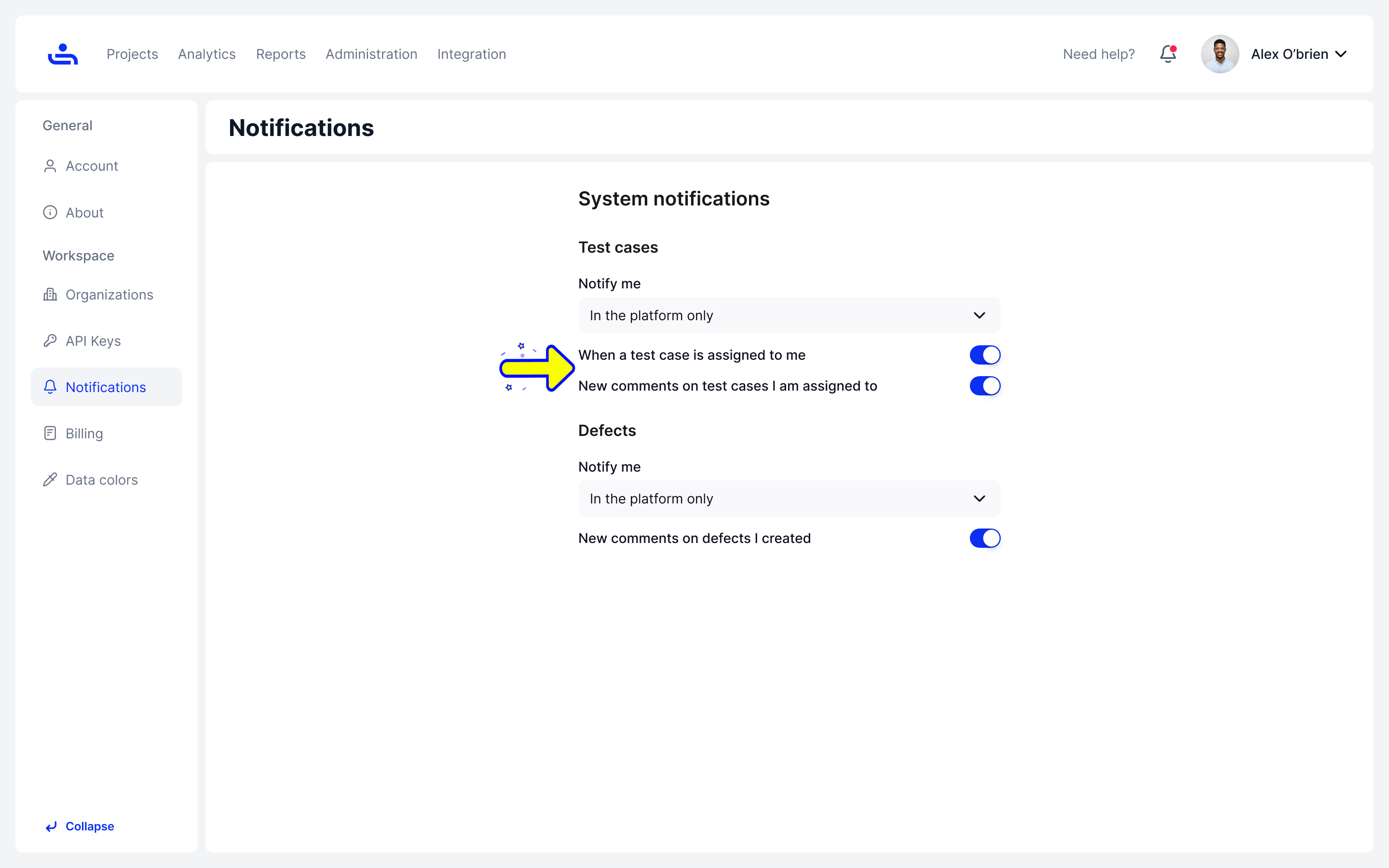Click the About info icon

[x=50, y=212]
